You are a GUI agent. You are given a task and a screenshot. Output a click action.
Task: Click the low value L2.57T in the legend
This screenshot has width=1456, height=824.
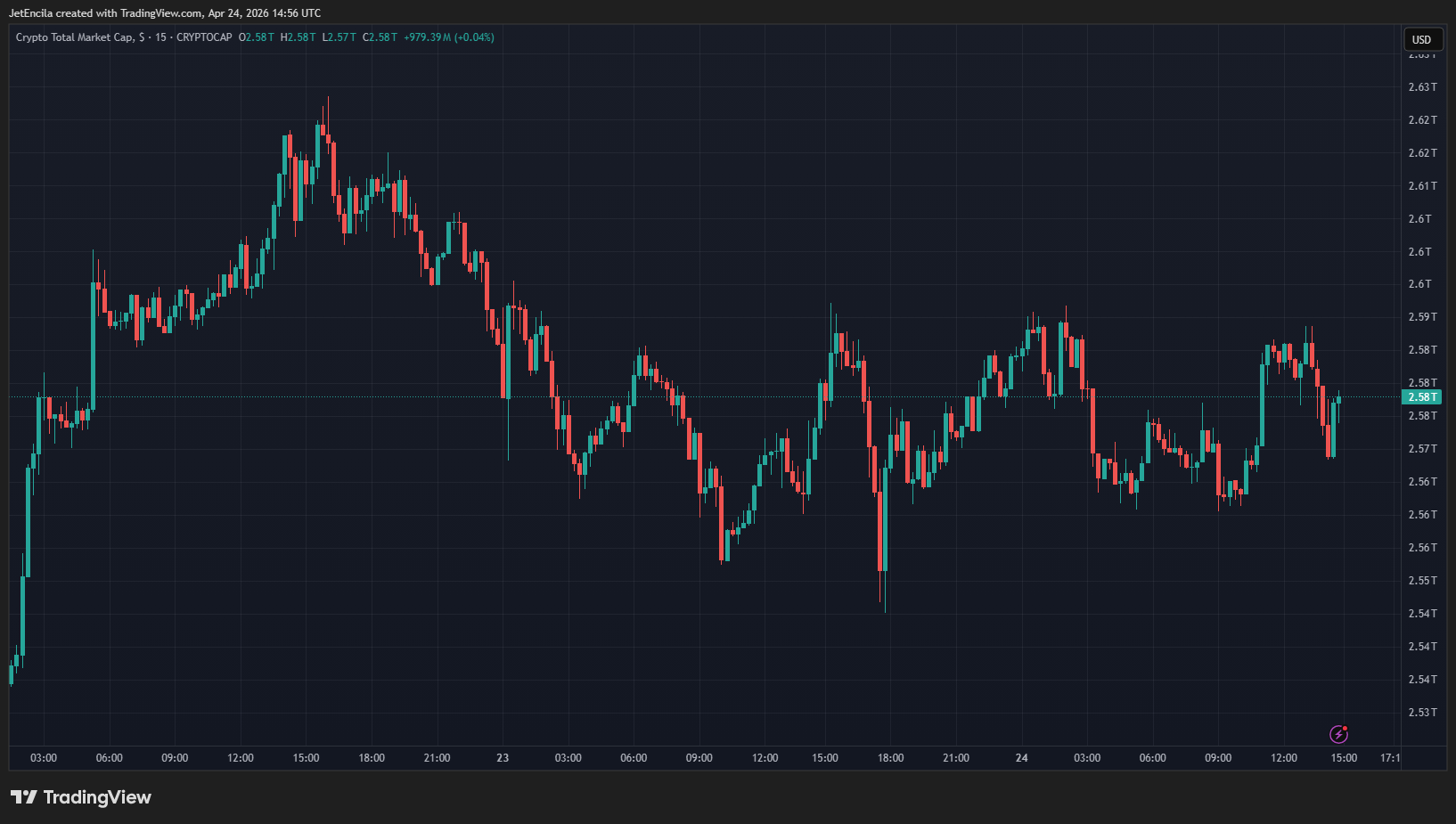tap(339, 37)
